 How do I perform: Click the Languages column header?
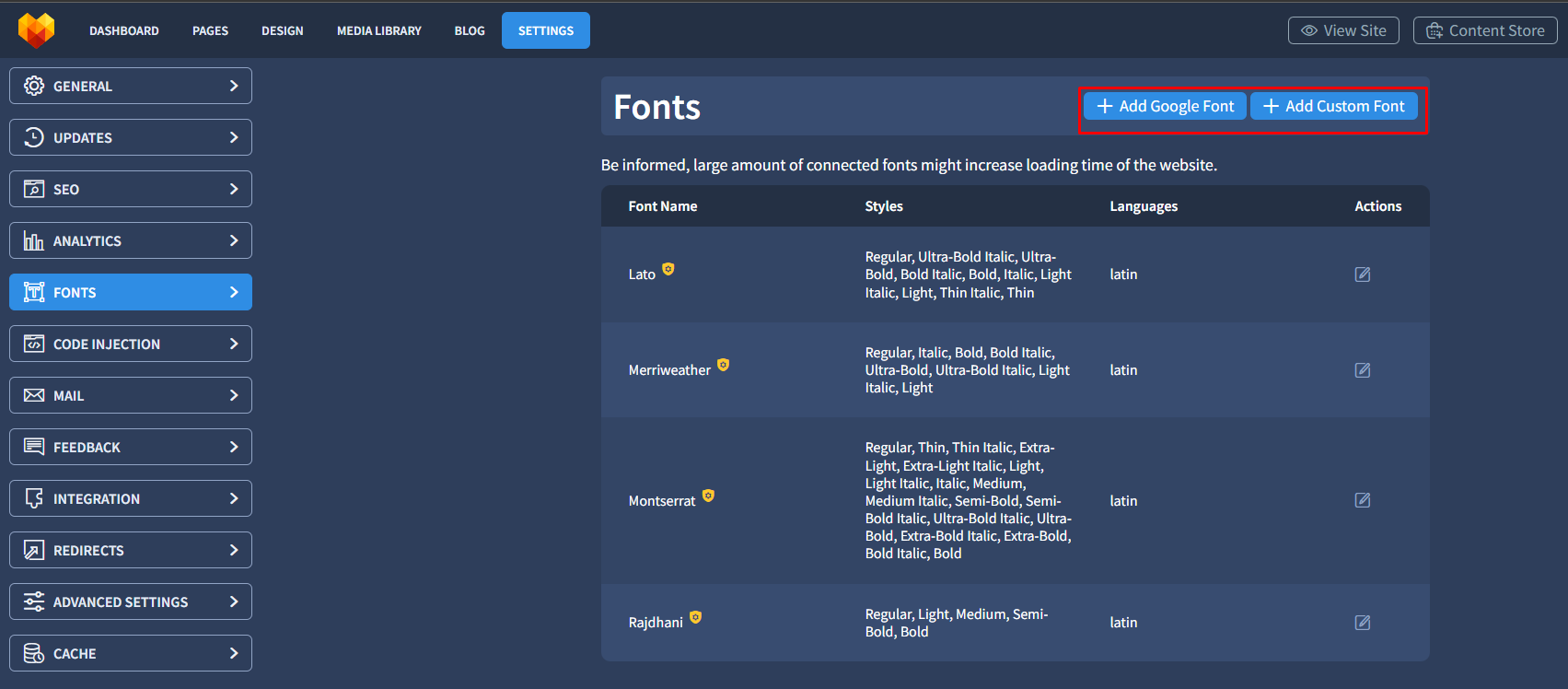(1144, 206)
